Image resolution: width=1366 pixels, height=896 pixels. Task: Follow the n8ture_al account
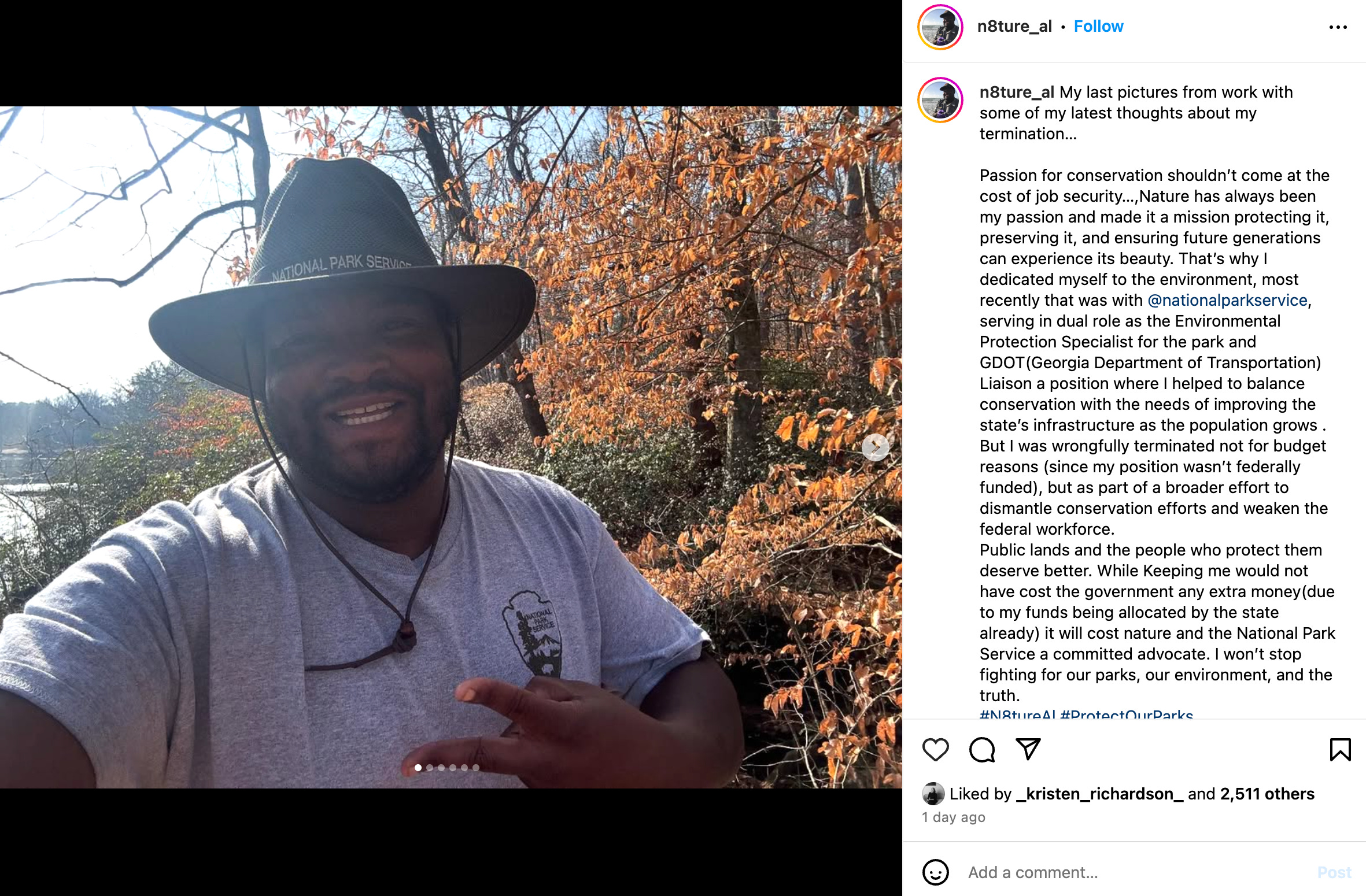1098,27
